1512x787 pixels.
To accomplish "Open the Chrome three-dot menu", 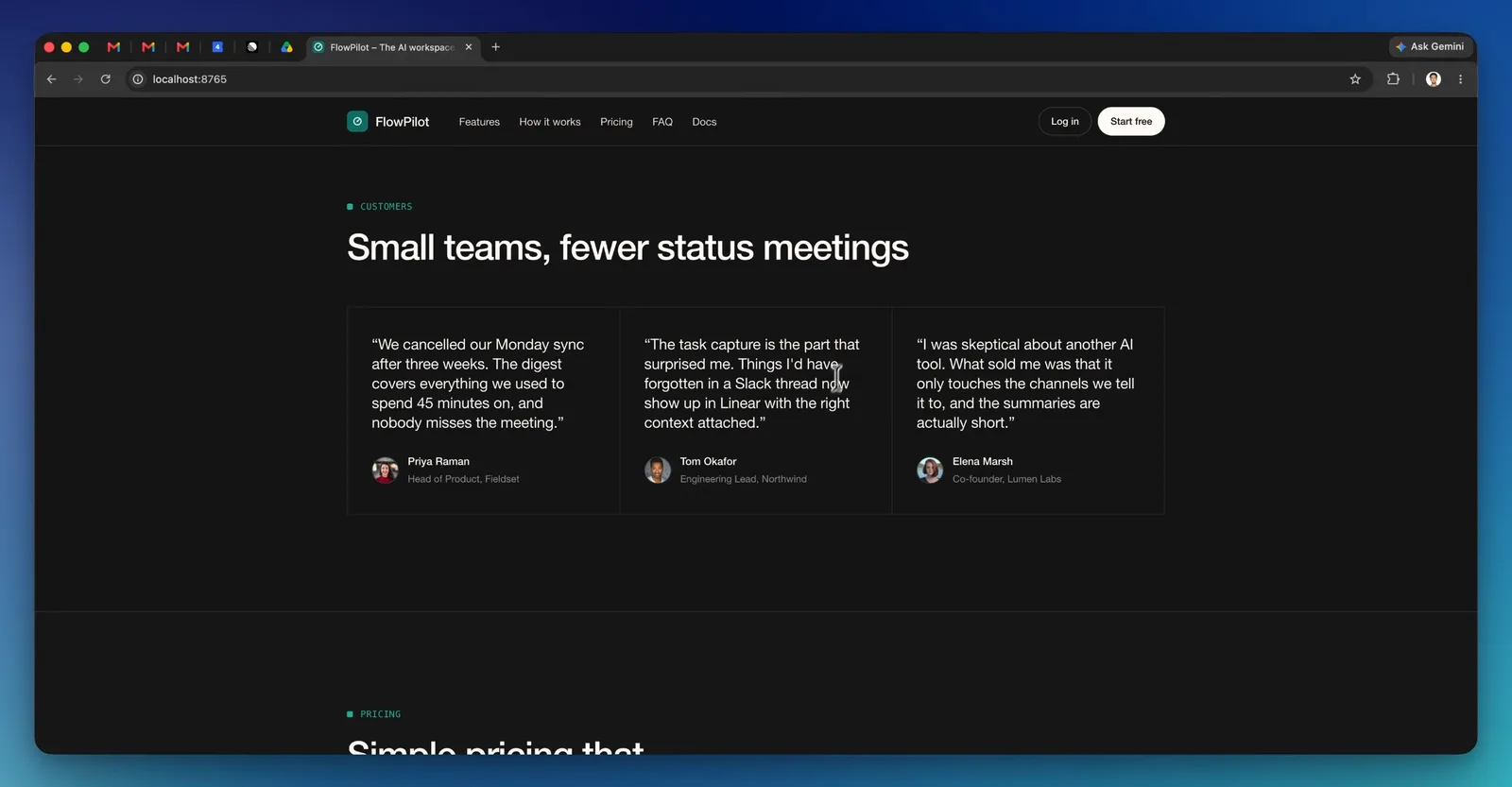I will [1460, 79].
